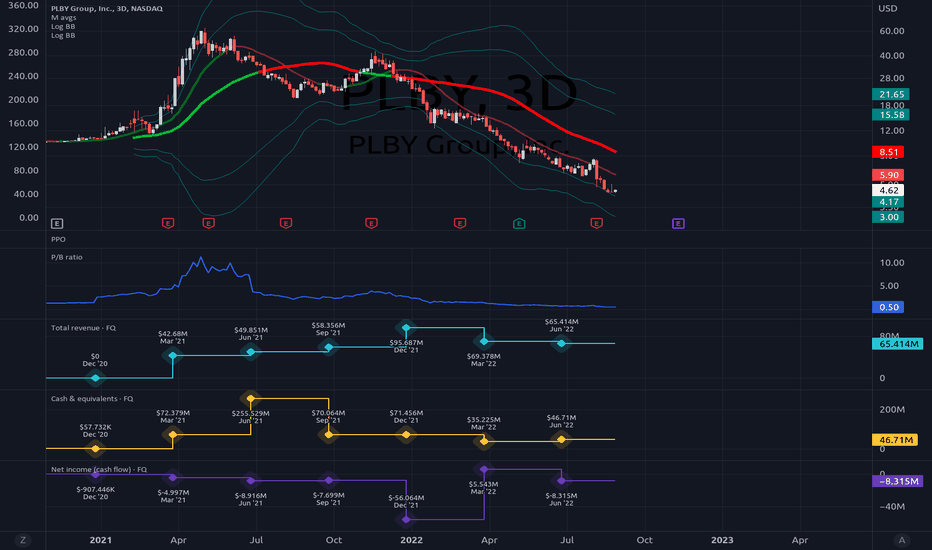Click the Dec '21 revenue $95.687M point
The image size is (932, 550).
(406, 328)
